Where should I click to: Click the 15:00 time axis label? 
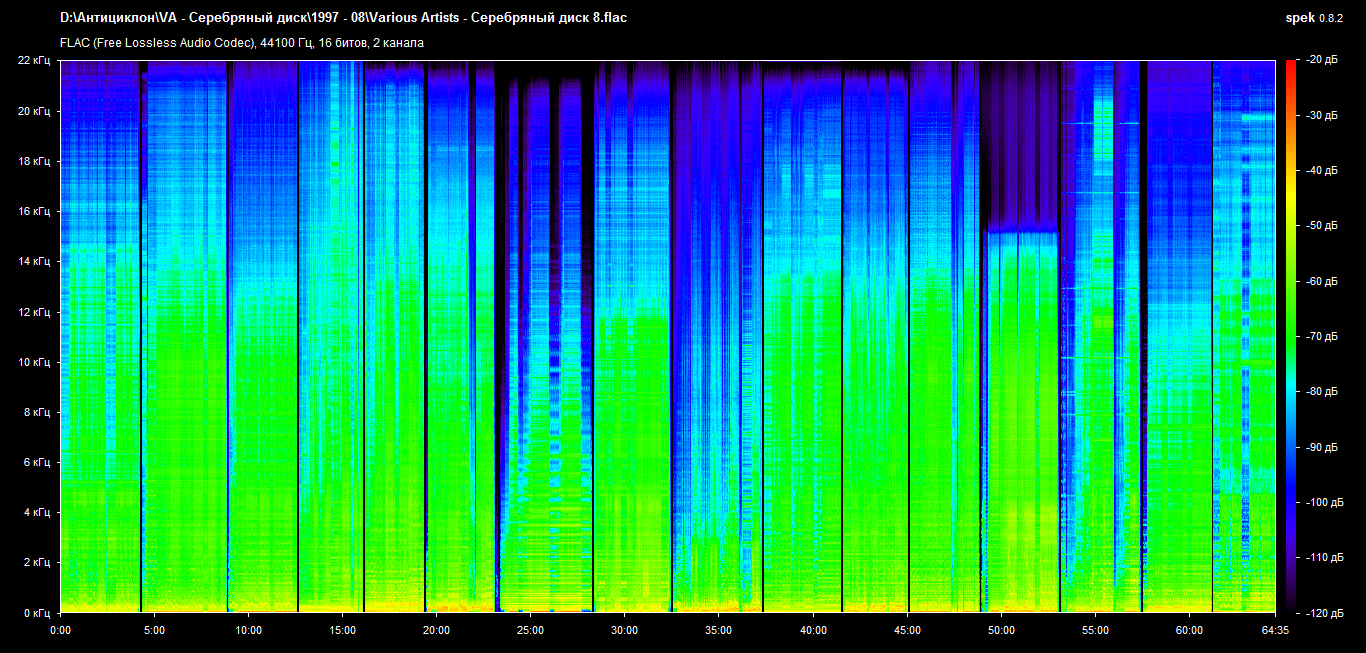(343, 630)
